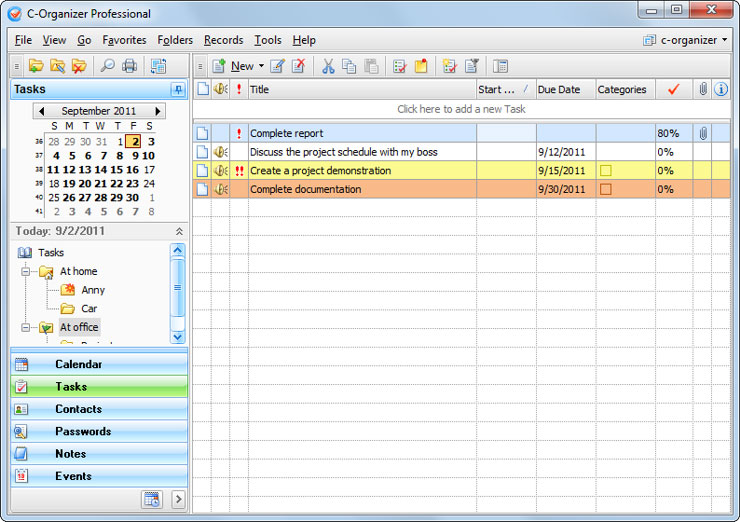Viewport: 740px width, 522px height.
Task: Click the attachment paperclip on Complete report
Action: coord(703,133)
